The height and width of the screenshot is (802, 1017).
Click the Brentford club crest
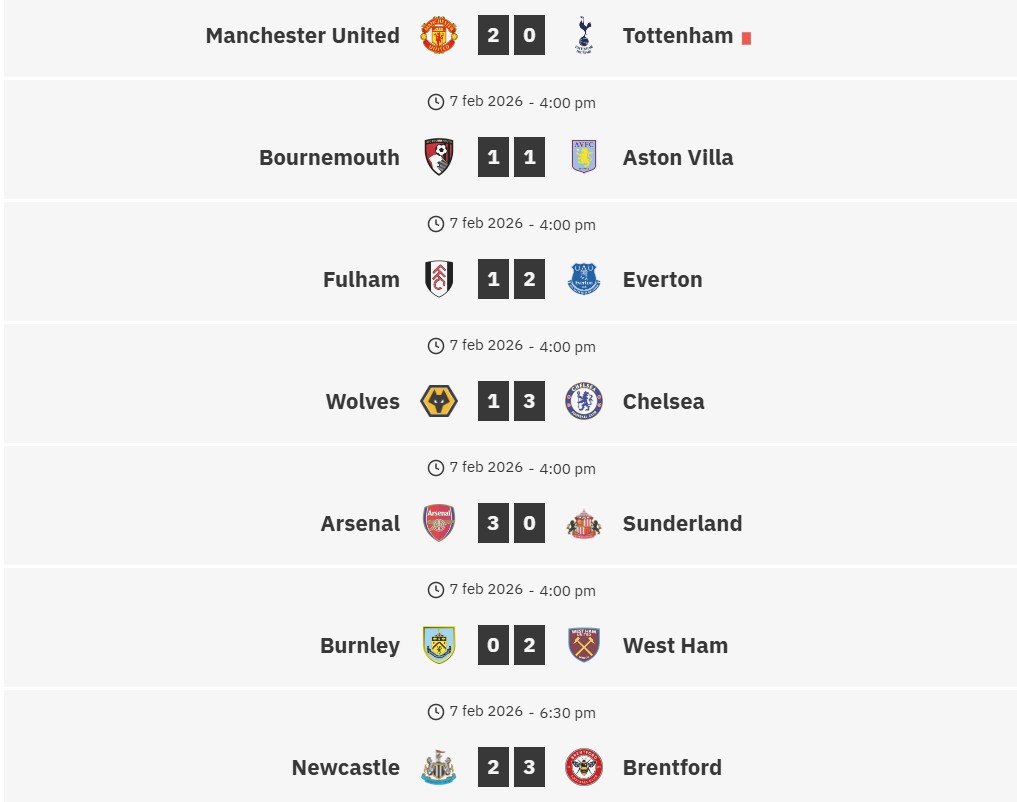point(584,767)
